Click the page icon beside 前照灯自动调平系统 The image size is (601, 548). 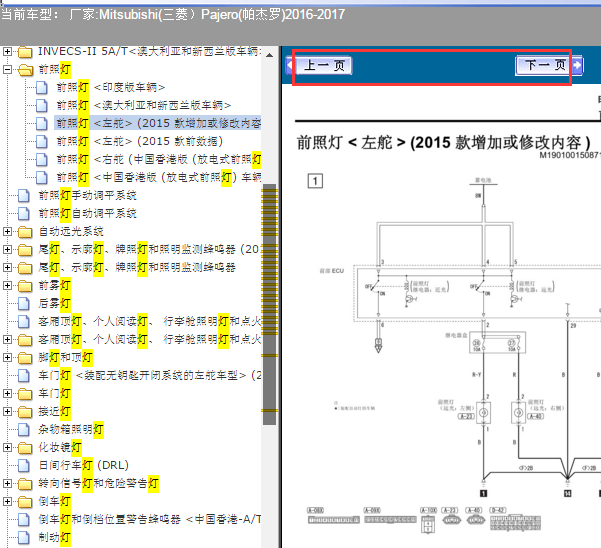pos(24,213)
